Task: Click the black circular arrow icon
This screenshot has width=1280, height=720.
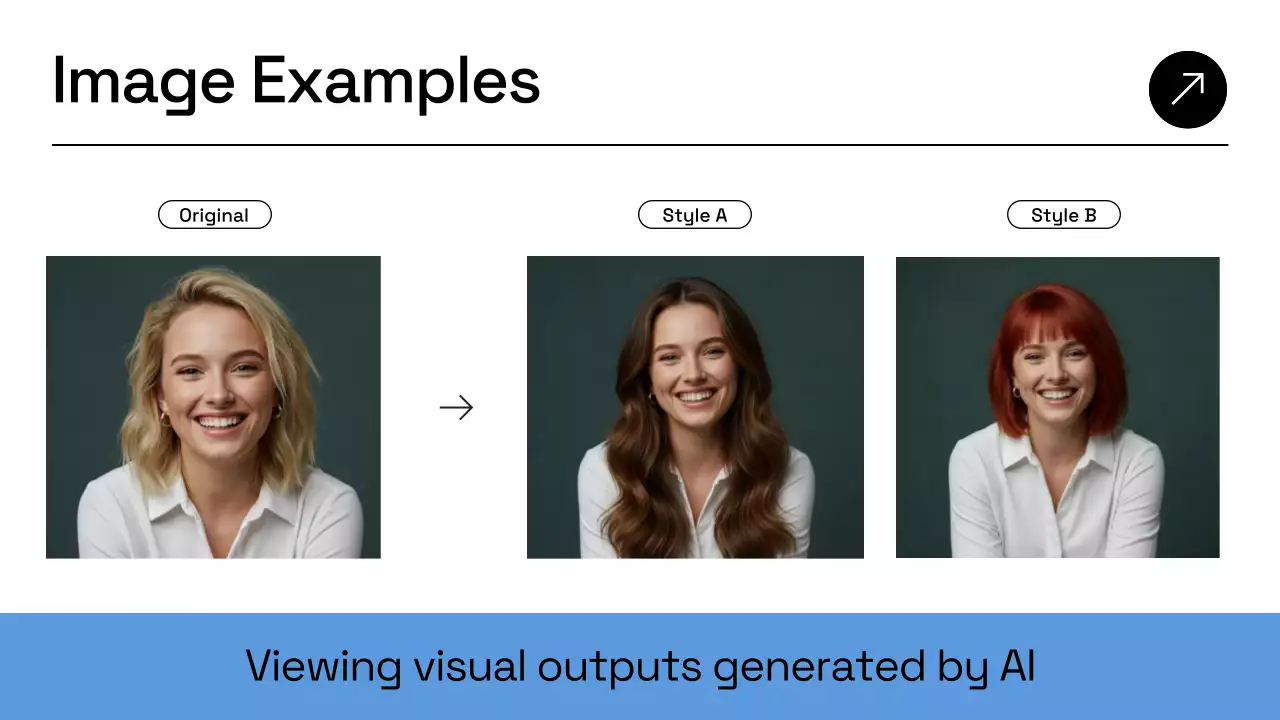Action: point(1187,90)
